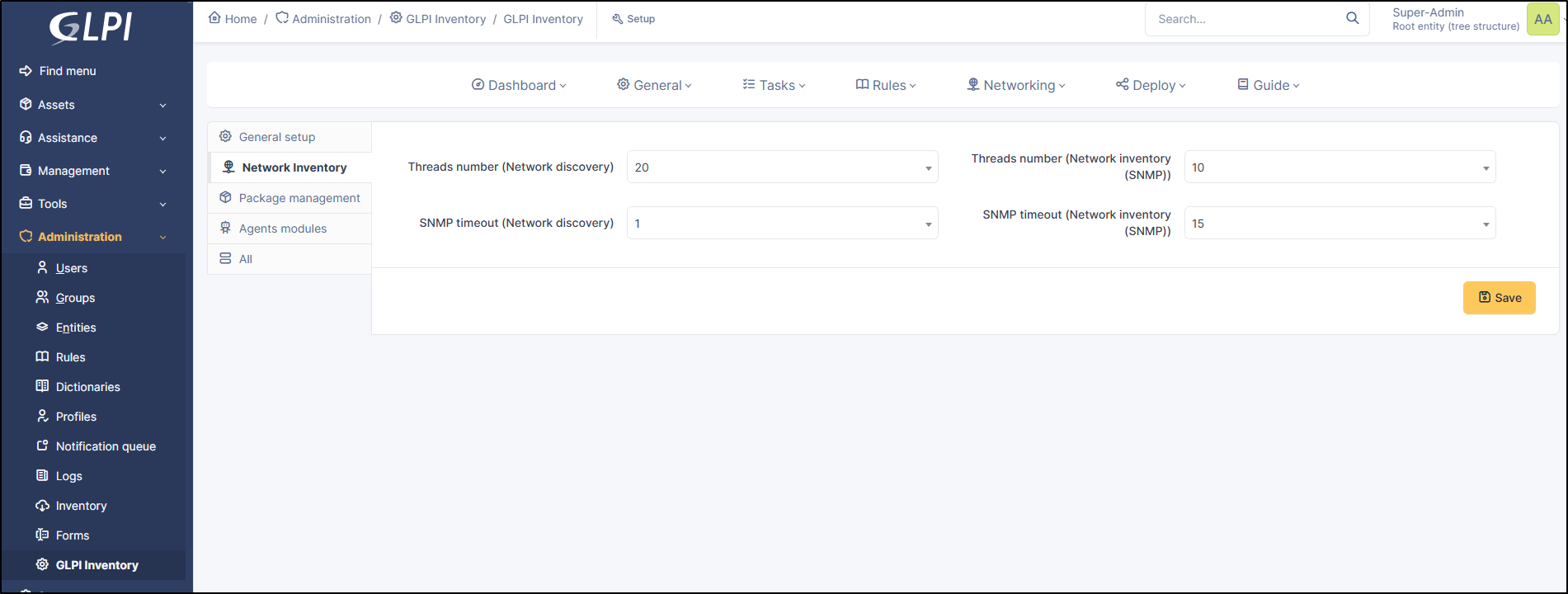This screenshot has width=1568, height=594.
Task: Open SNMP timeout (Network discovery) dropdown
Action: pyautogui.click(x=782, y=224)
